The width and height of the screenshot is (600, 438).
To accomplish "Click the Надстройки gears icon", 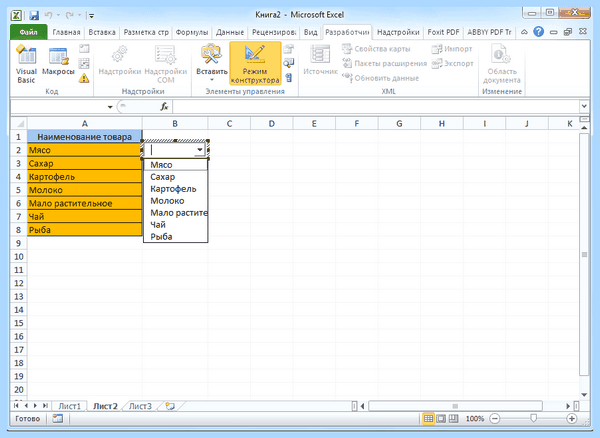I will pyautogui.click(x=119, y=60).
